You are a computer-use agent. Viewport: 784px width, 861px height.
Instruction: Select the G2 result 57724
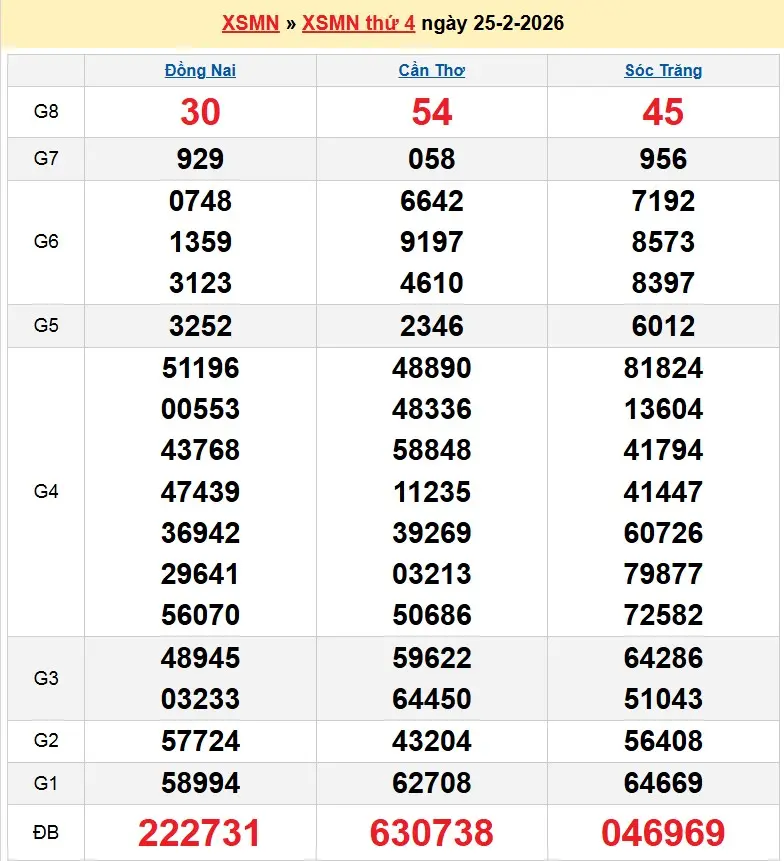click(x=200, y=741)
